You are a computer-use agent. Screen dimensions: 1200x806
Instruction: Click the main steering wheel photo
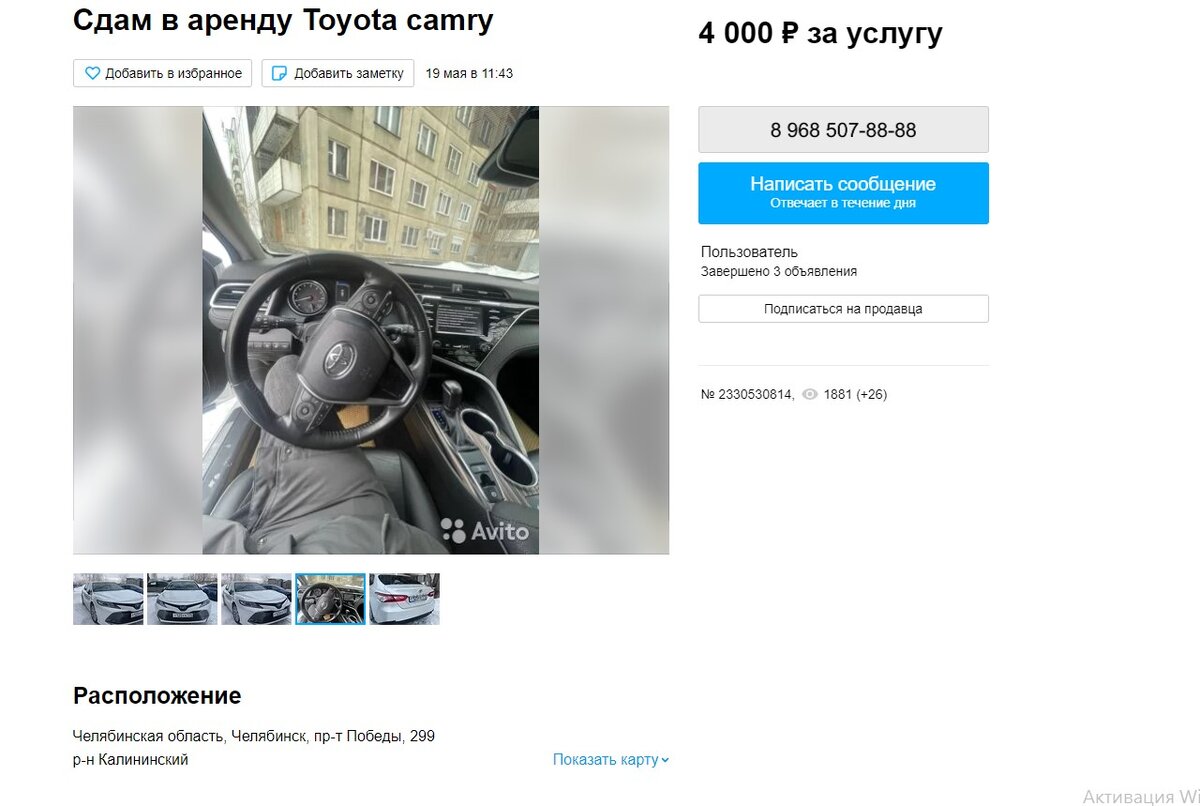371,330
